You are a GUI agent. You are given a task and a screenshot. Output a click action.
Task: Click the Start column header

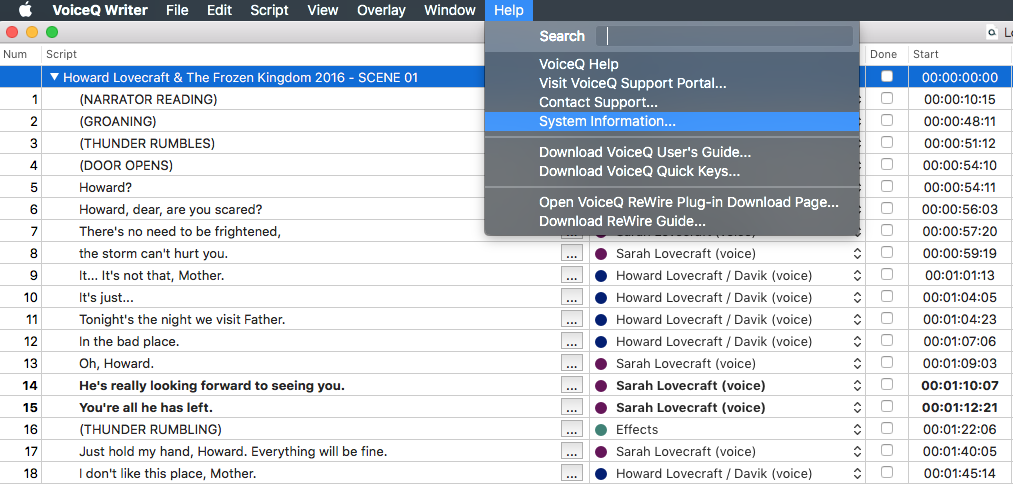pos(925,54)
